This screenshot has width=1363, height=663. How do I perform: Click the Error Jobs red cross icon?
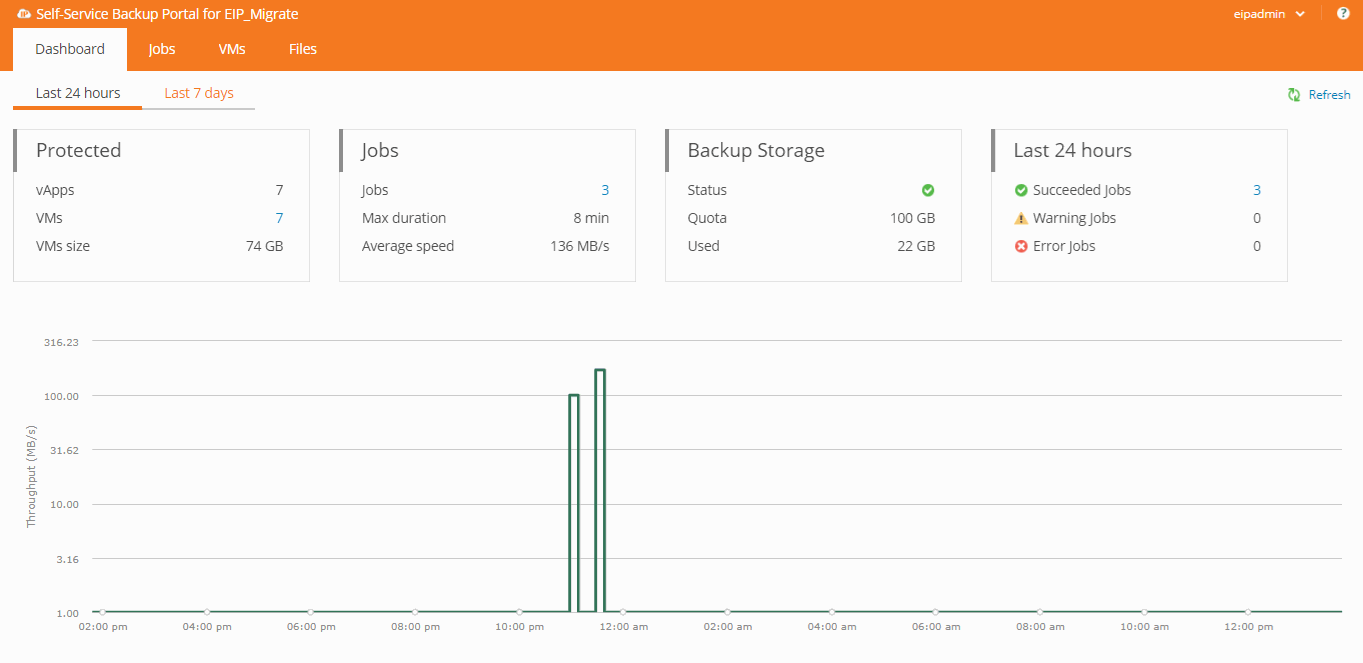[1021, 246]
